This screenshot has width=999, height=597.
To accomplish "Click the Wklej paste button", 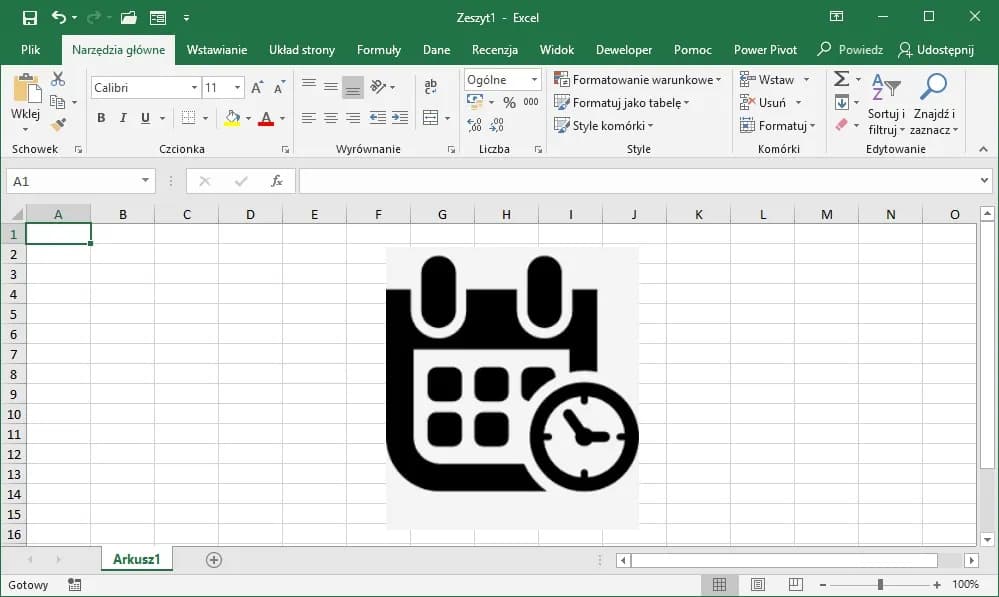I will 25,102.
